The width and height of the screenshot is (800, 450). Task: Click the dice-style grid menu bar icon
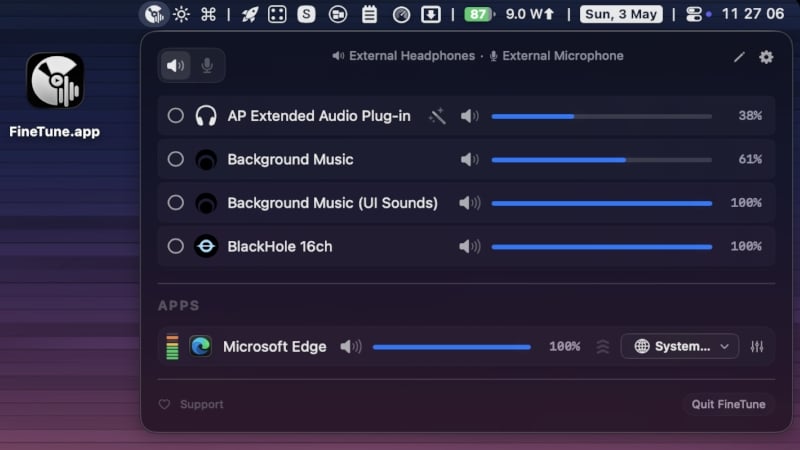[277, 14]
